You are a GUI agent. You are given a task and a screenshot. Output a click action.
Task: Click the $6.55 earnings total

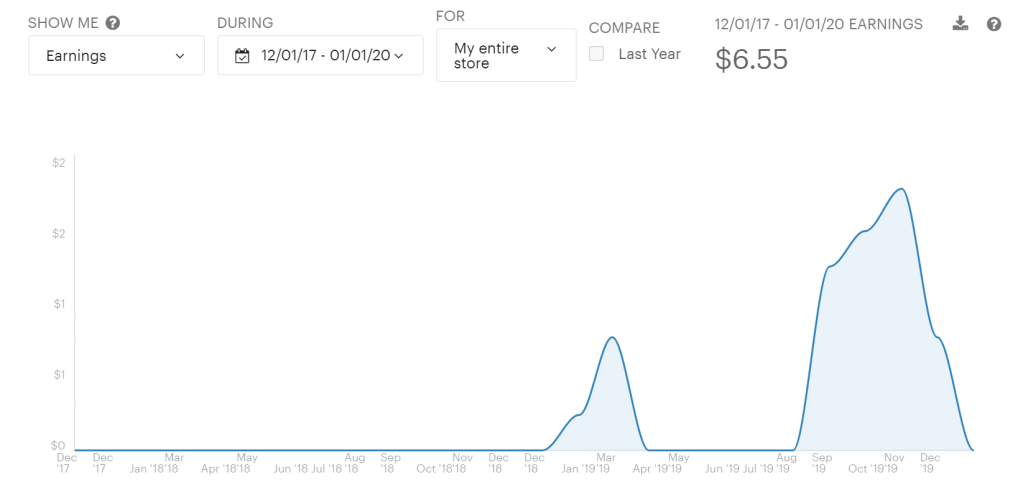[751, 60]
